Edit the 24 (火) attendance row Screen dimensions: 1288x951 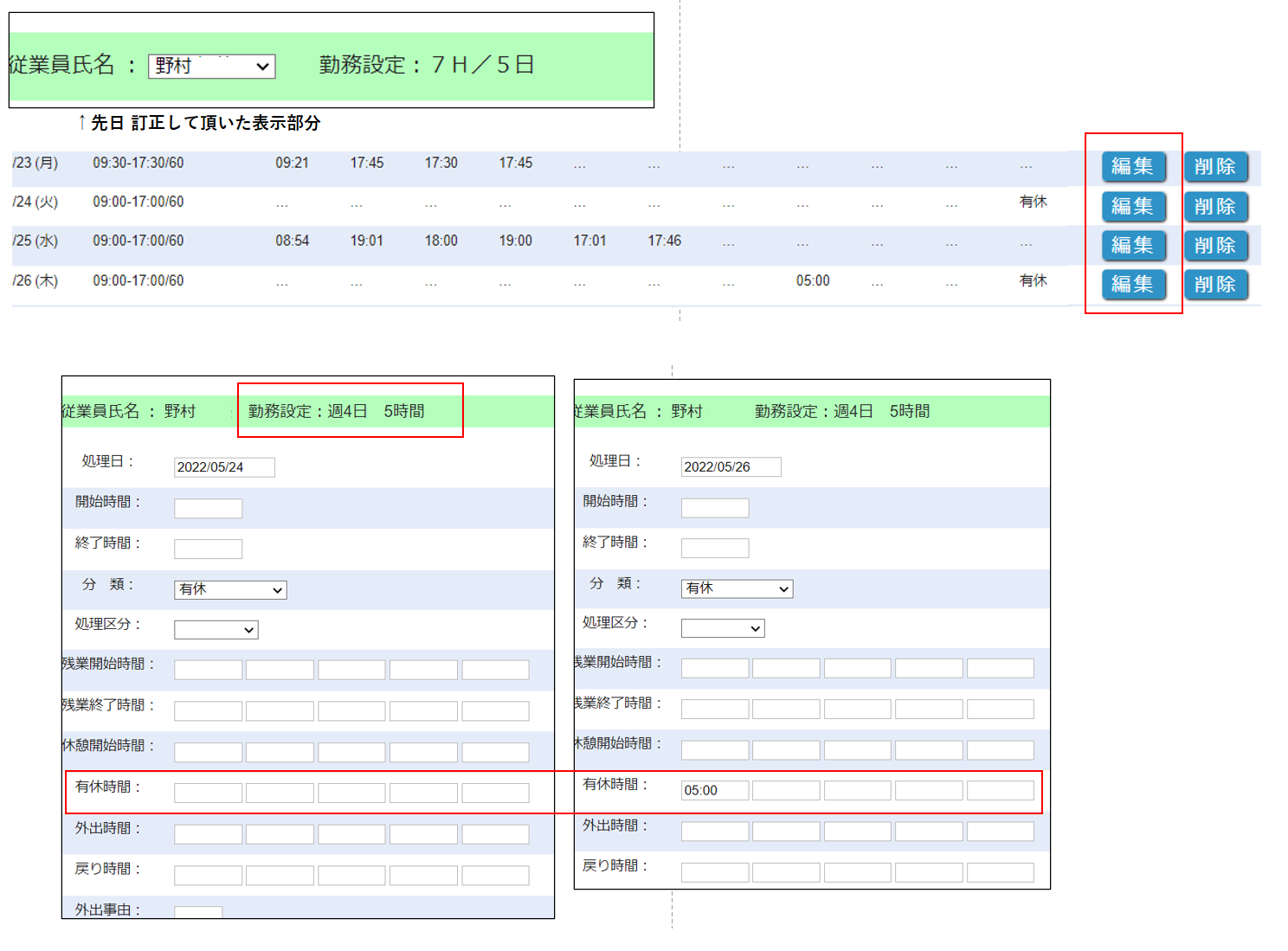(1133, 206)
